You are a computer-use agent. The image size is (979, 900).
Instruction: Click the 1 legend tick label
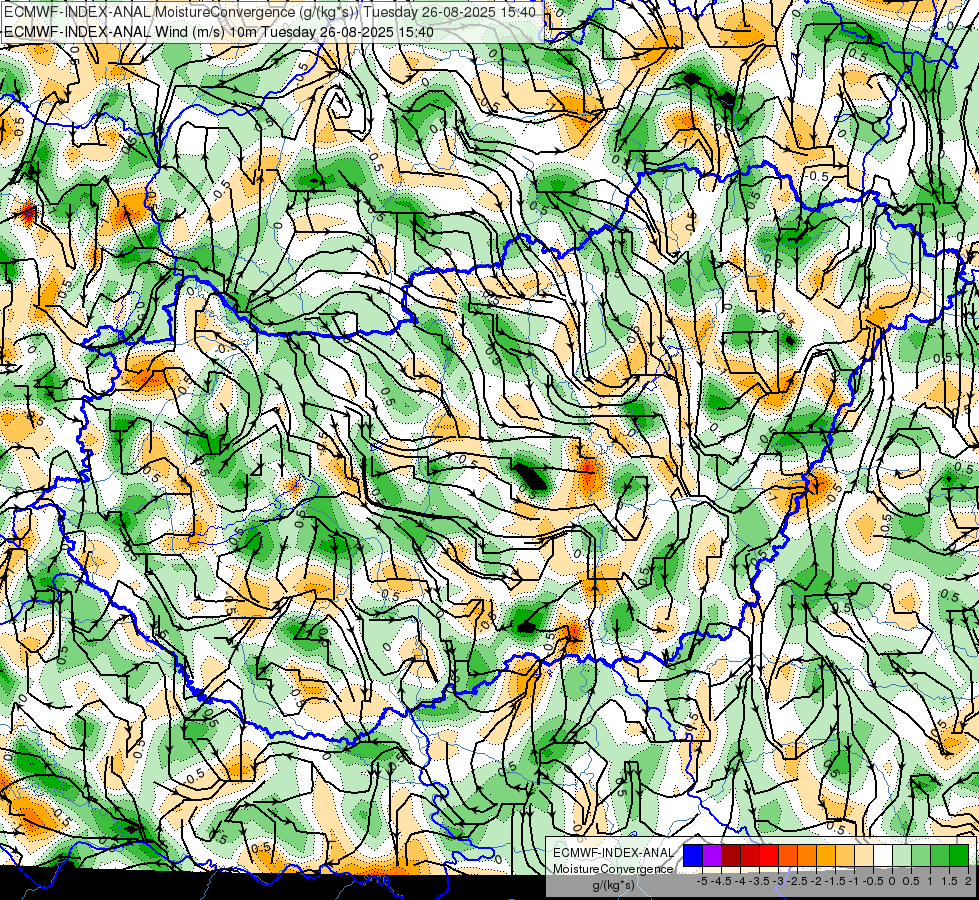[930, 881]
